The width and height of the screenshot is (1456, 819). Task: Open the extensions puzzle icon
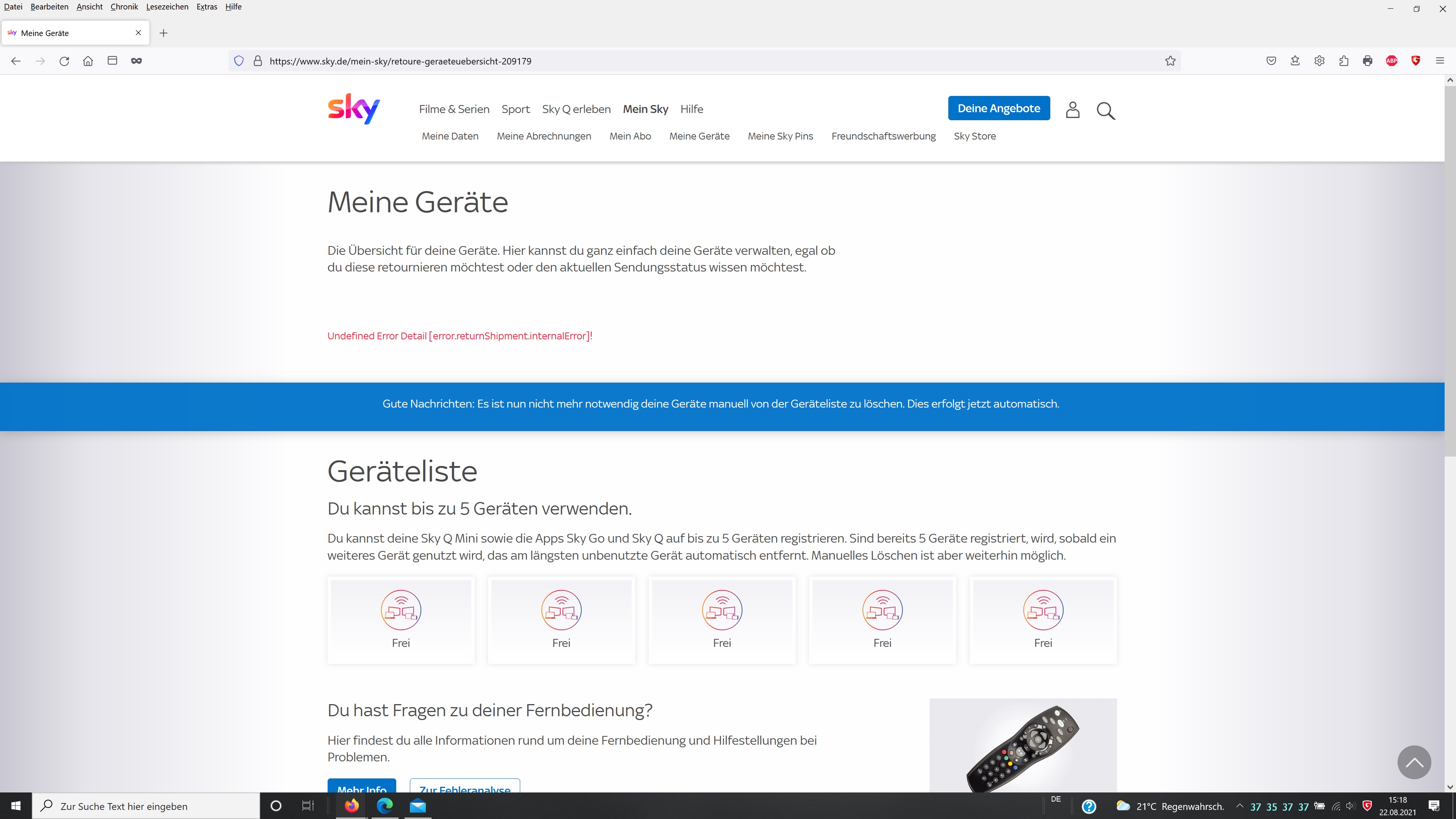1343,61
